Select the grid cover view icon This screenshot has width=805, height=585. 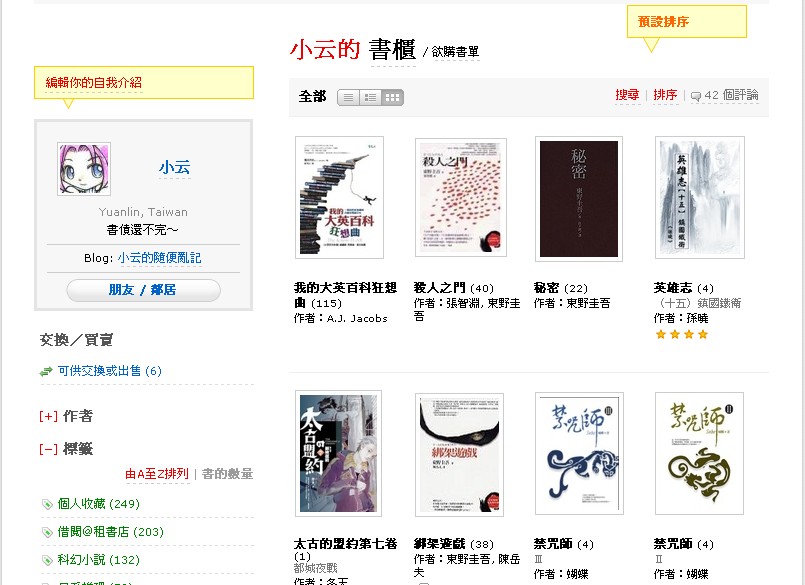pyautogui.click(x=392, y=98)
